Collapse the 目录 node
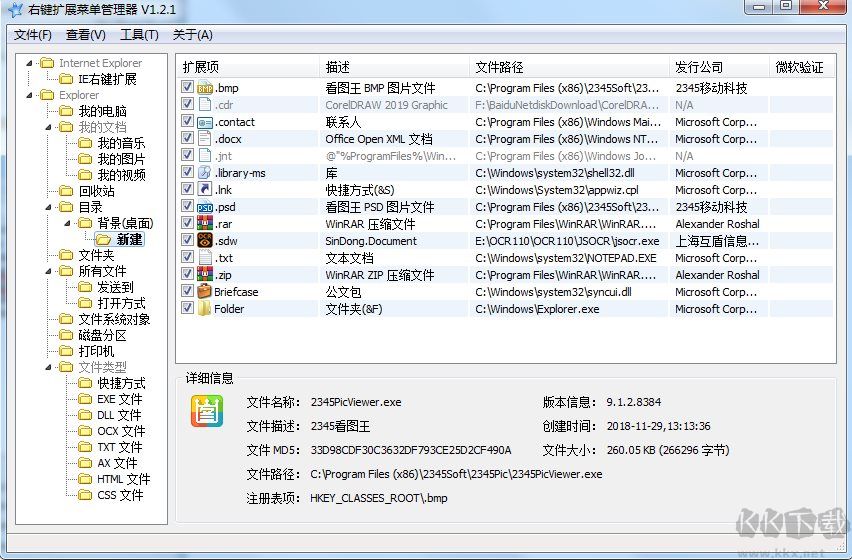Image resolution: width=852 pixels, height=560 pixels. pyautogui.click(x=48, y=207)
